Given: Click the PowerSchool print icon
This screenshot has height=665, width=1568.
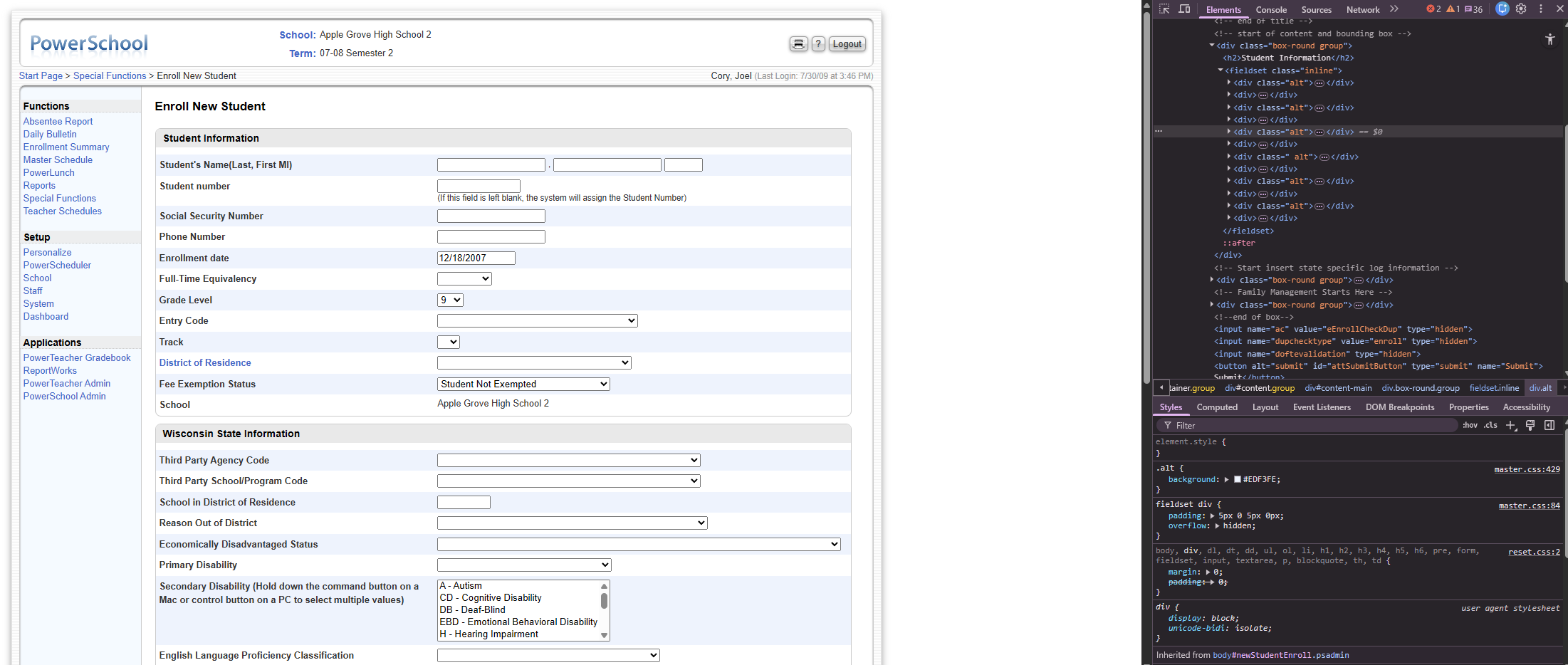Looking at the screenshot, I should pyautogui.click(x=798, y=44).
